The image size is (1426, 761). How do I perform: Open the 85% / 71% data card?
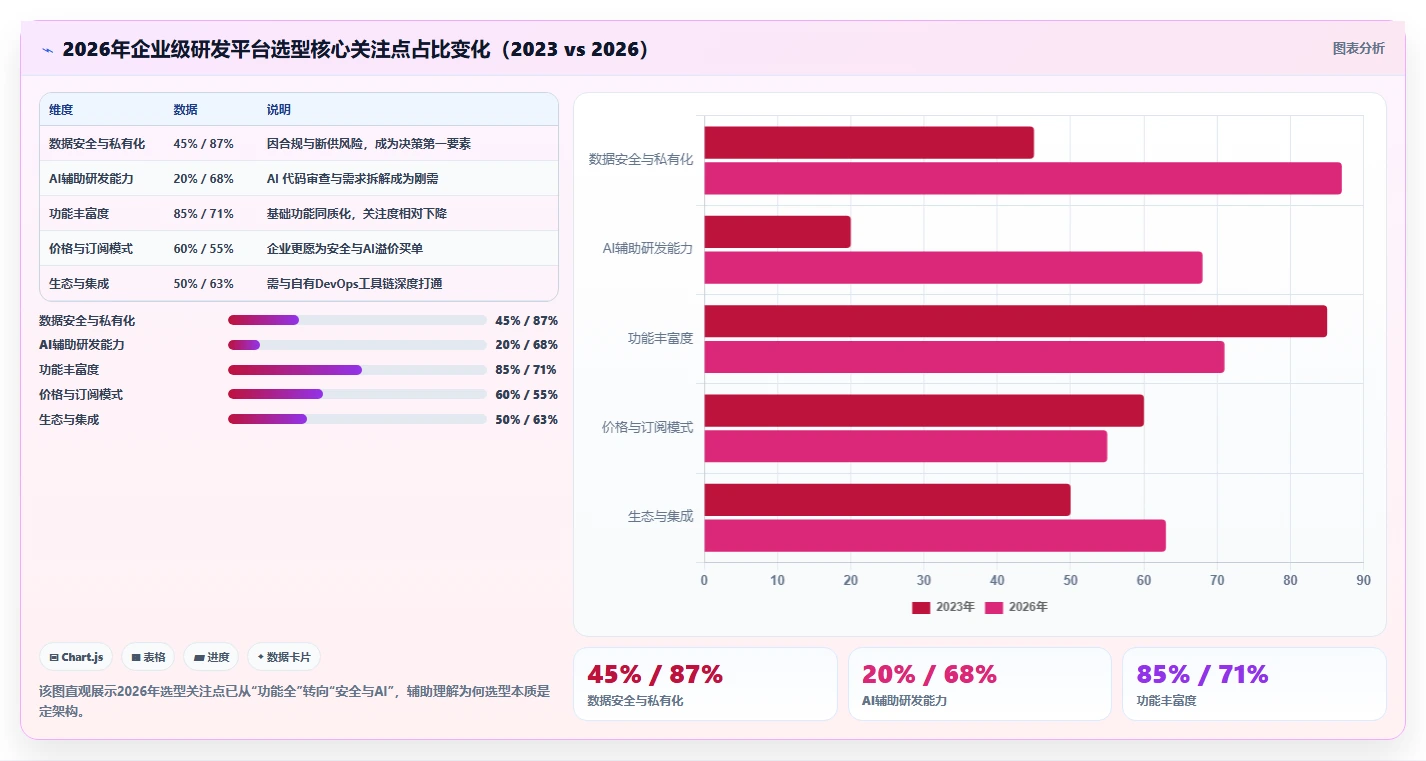coord(1254,684)
